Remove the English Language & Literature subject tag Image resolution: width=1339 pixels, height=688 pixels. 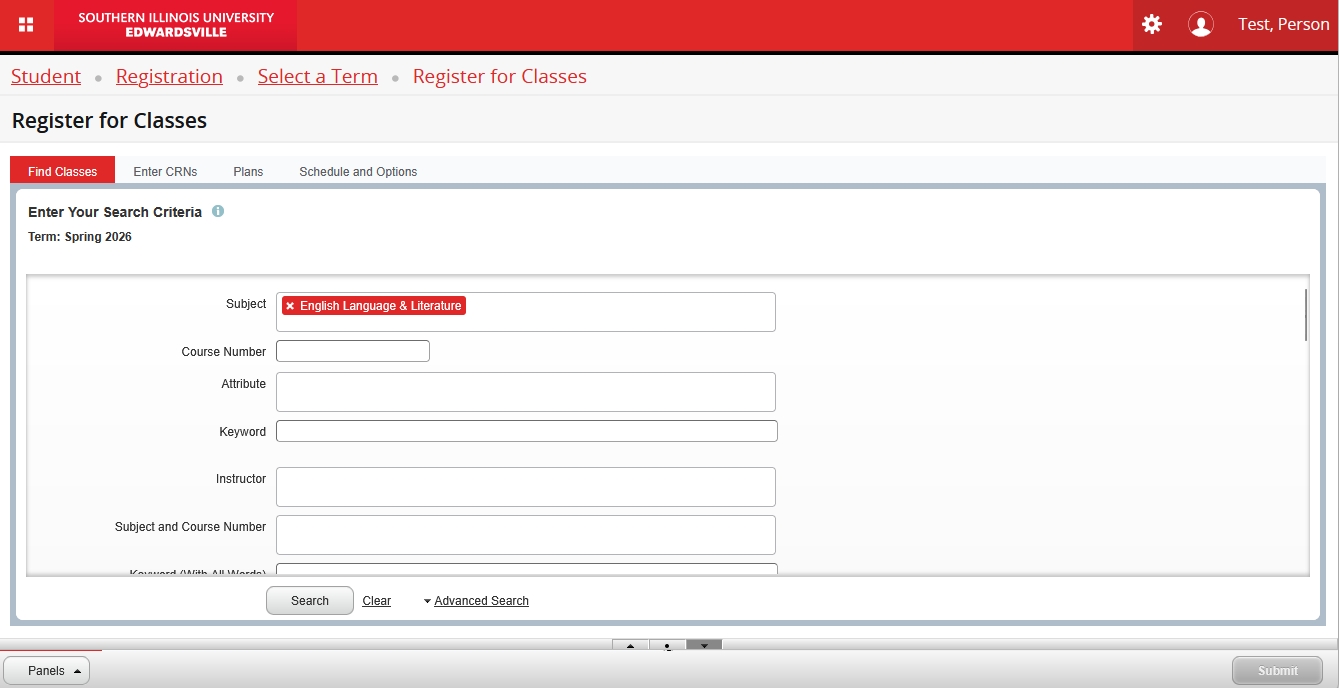point(290,306)
